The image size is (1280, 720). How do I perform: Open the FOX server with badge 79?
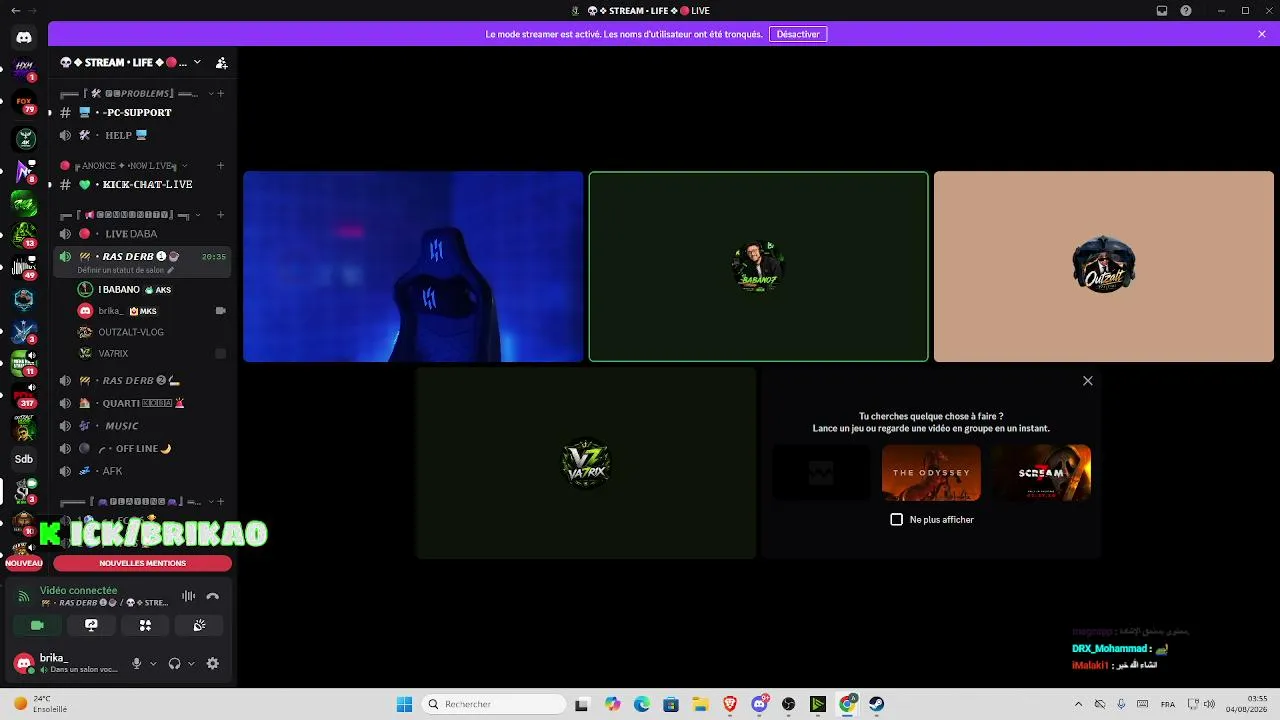[24, 104]
